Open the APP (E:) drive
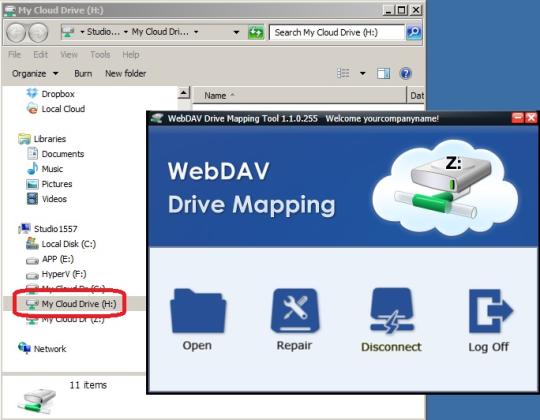 click(x=58, y=259)
